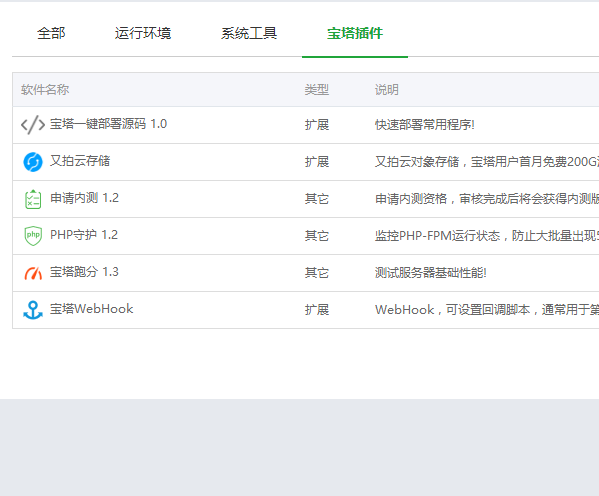This screenshot has height=496, width=599.
Task: Click the 监控PHP-FPM运行状态 description text
Action: pyautogui.click(x=487, y=236)
